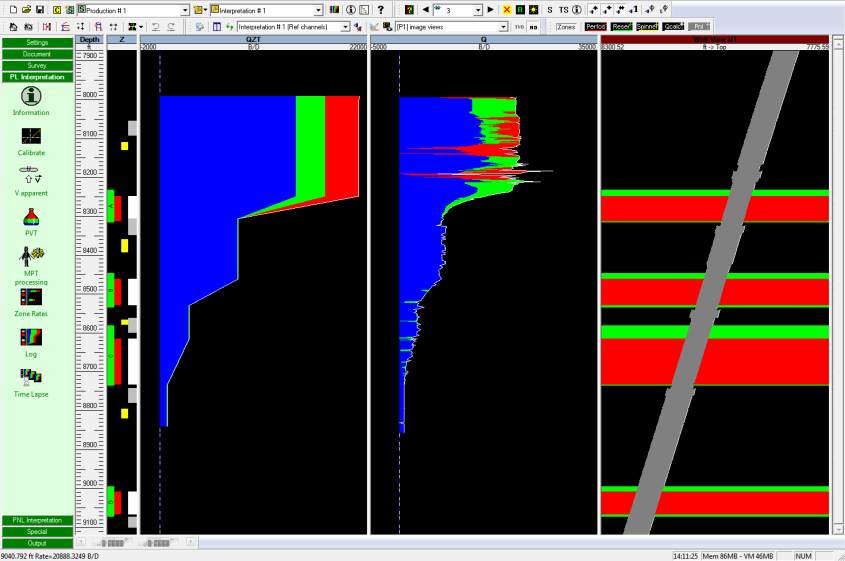Image resolution: width=845 pixels, height=561 pixels.
Task: Open the Information panel icon
Action: click(x=31, y=96)
